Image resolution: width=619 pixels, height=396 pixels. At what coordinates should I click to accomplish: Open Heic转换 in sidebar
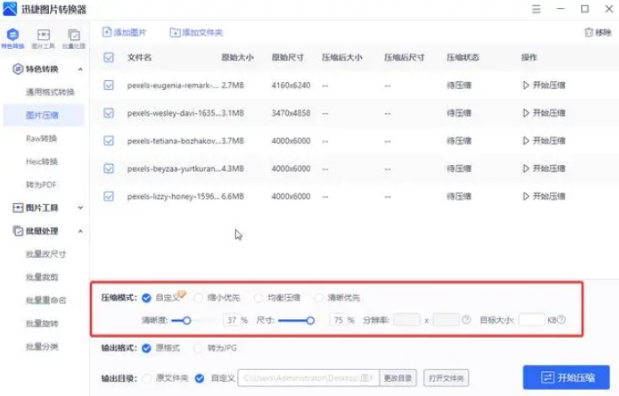click(x=42, y=161)
